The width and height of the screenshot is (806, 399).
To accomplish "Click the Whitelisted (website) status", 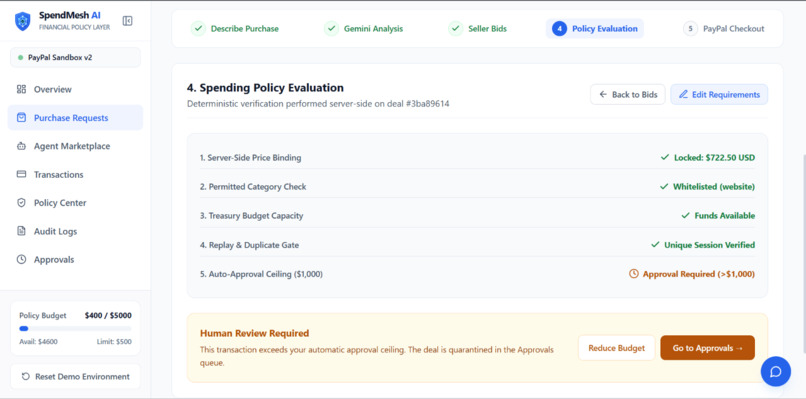I will coord(714,187).
